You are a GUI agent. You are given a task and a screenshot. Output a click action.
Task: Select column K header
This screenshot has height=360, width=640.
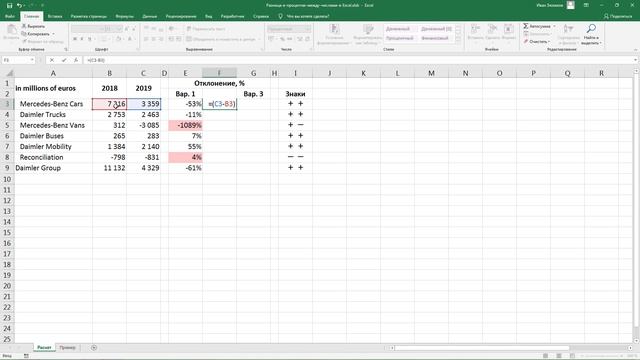(x=363, y=73)
